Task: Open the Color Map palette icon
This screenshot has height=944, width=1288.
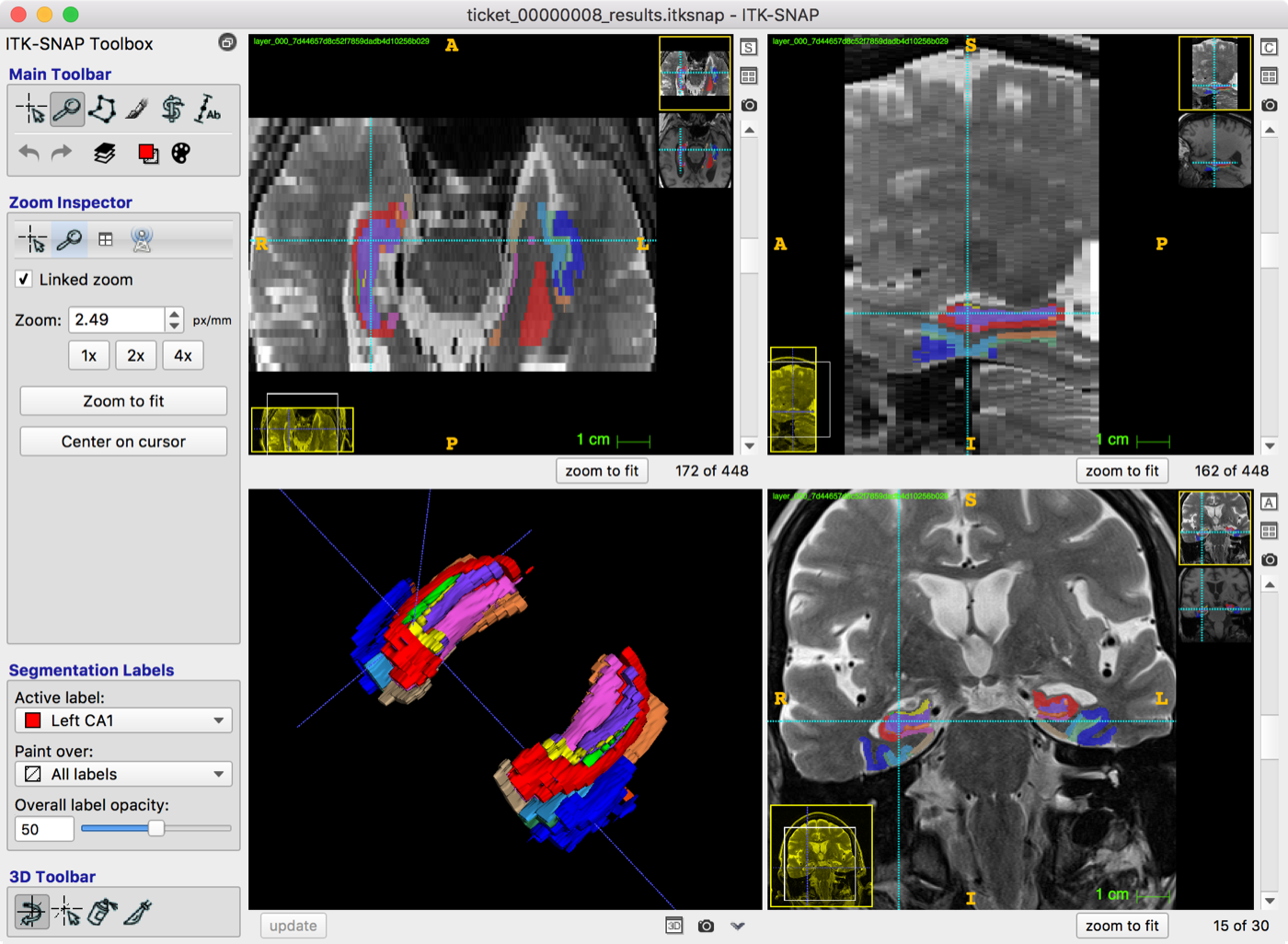Action: coord(181,154)
